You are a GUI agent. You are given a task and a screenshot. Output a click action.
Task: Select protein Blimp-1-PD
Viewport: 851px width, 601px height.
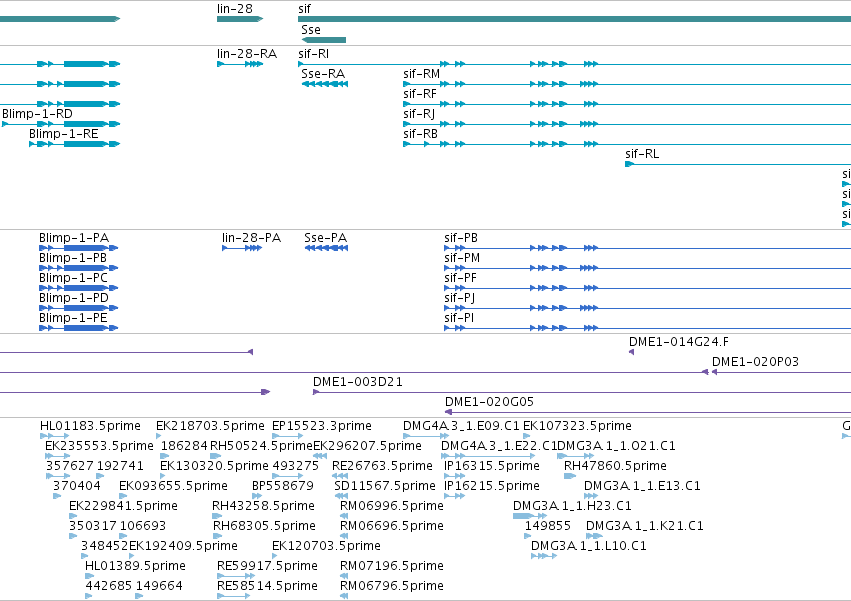pyautogui.click(x=74, y=298)
